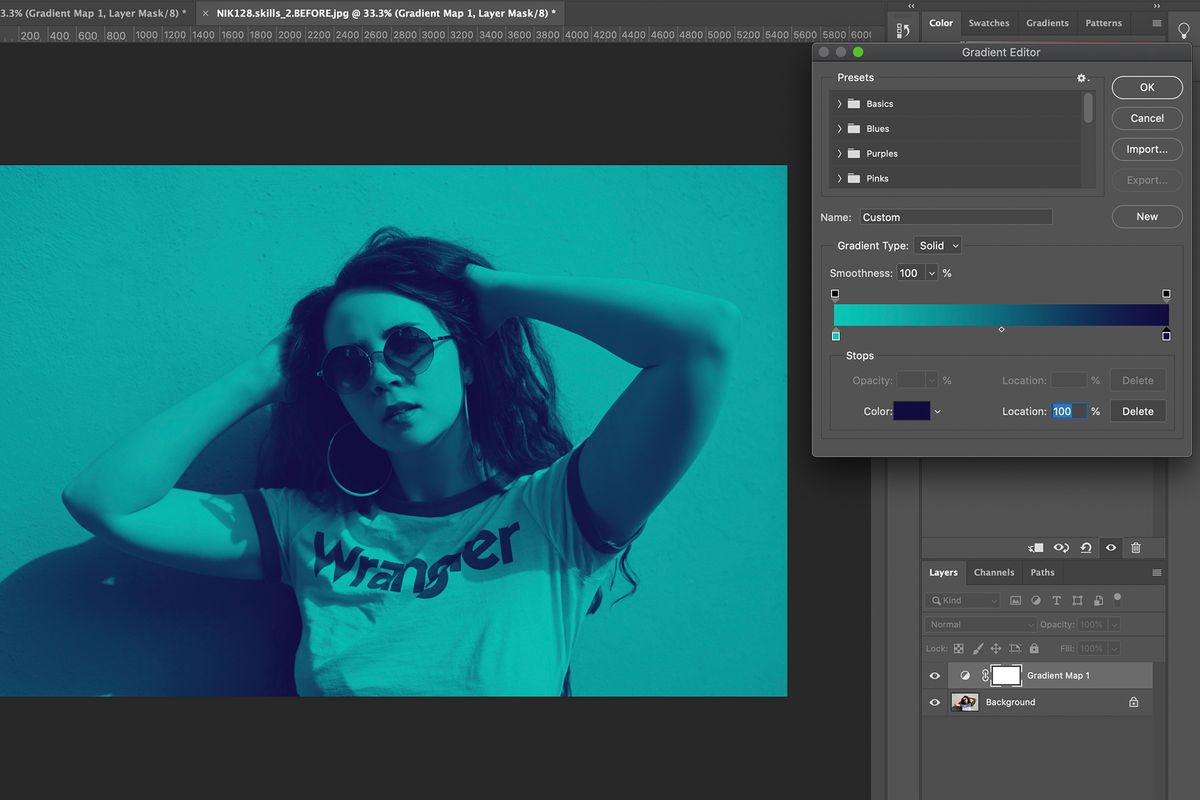Image resolution: width=1200 pixels, height=800 pixels.
Task: Select the NIK128.skills_2.BEFORE.jpg document tab
Action: [x=385, y=14]
